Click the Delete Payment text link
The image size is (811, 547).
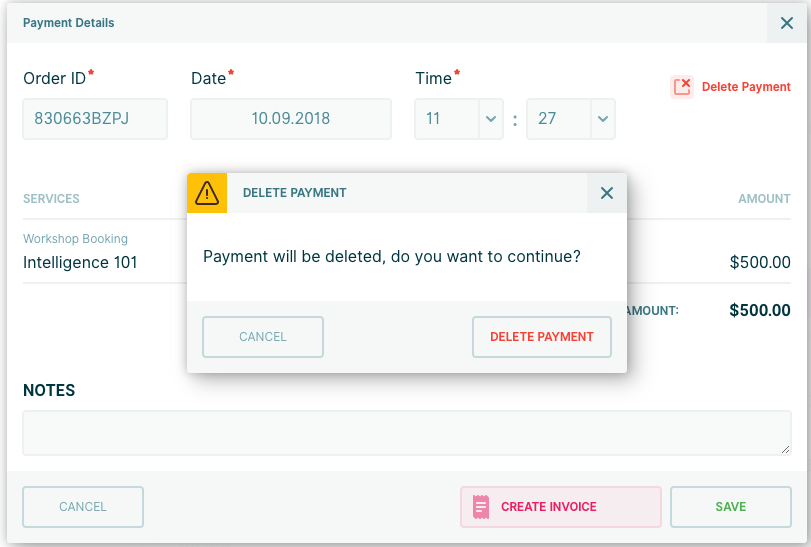click(x=746, y=87)
